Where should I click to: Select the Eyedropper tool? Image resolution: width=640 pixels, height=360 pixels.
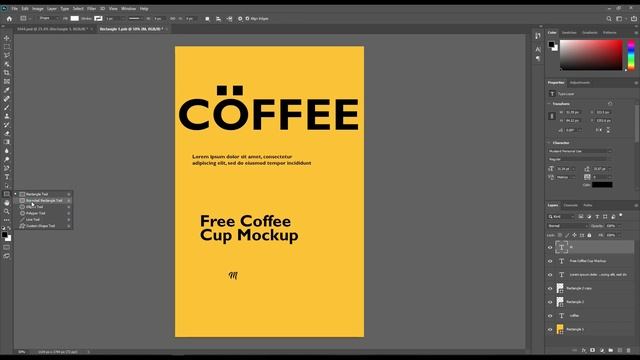(7, 90)
